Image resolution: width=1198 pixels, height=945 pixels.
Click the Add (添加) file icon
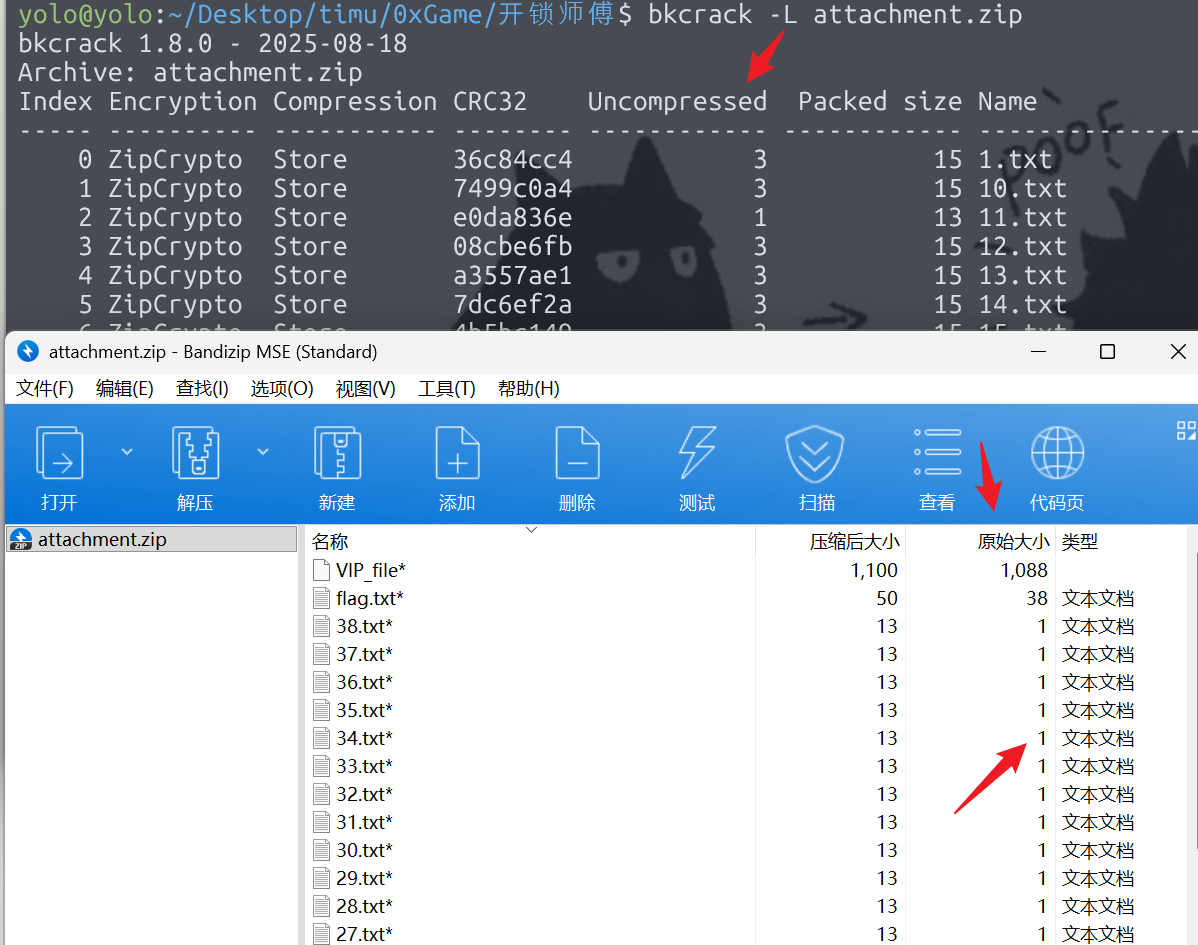tap(457, 455)
